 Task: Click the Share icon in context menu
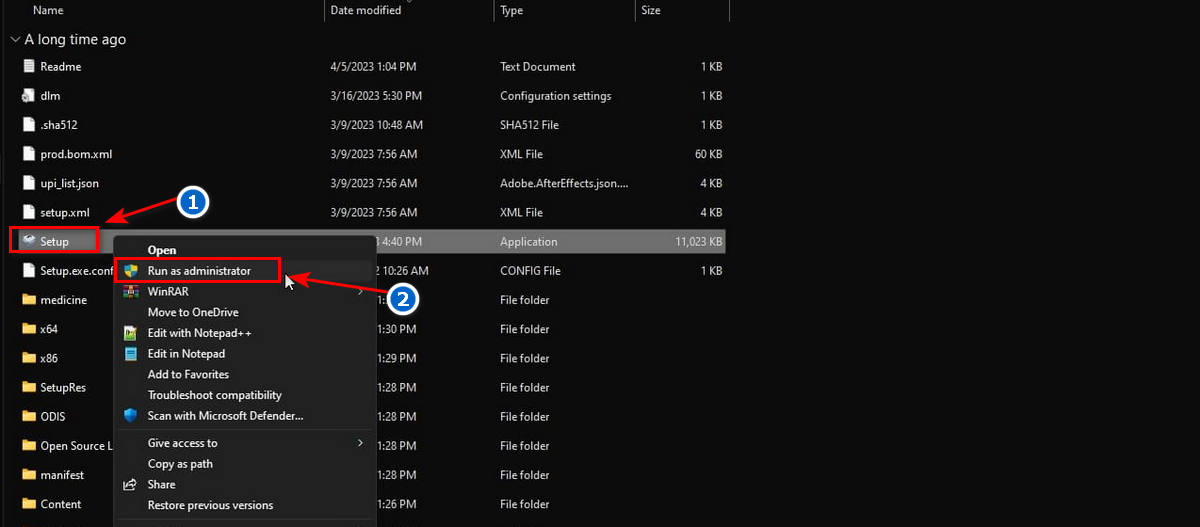130,484
